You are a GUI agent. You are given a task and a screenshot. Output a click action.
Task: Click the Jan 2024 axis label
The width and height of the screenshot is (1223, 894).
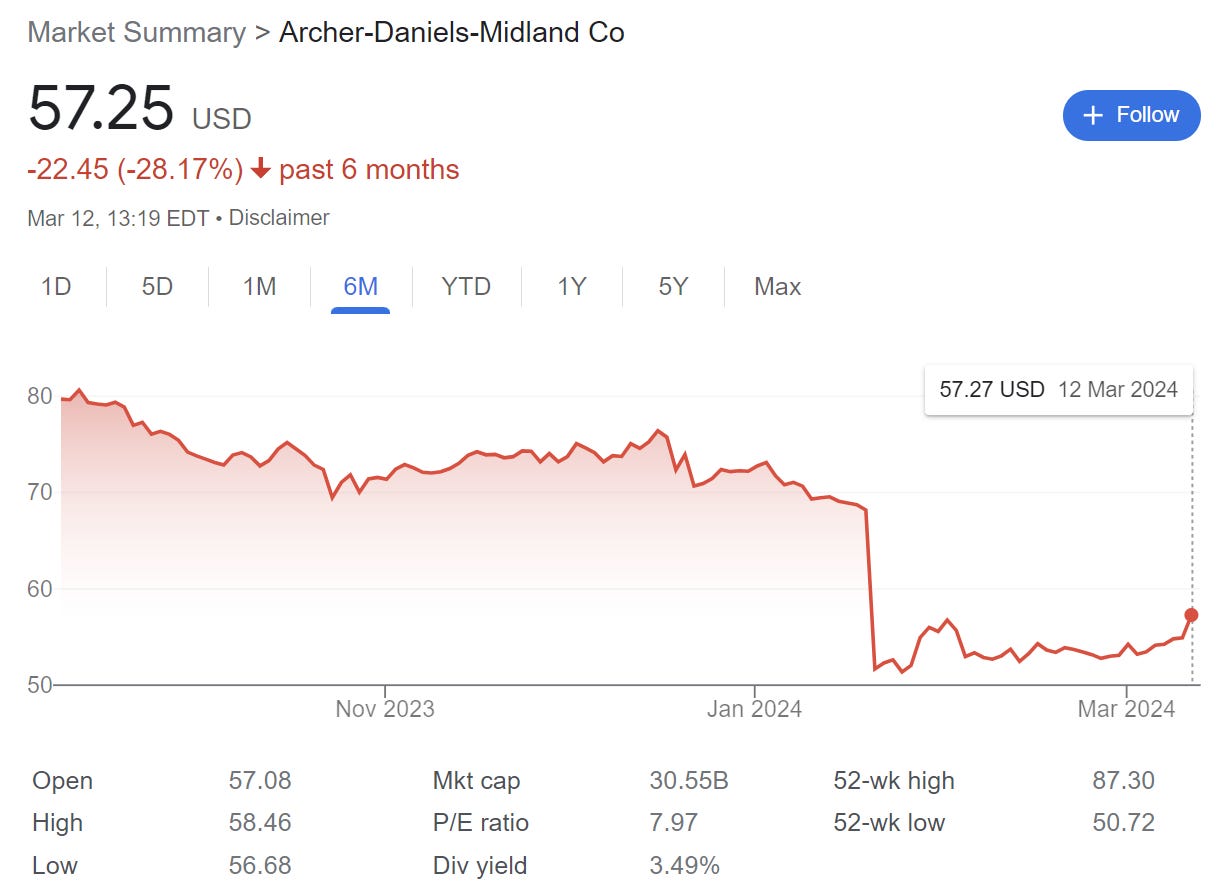click(754, 709)
